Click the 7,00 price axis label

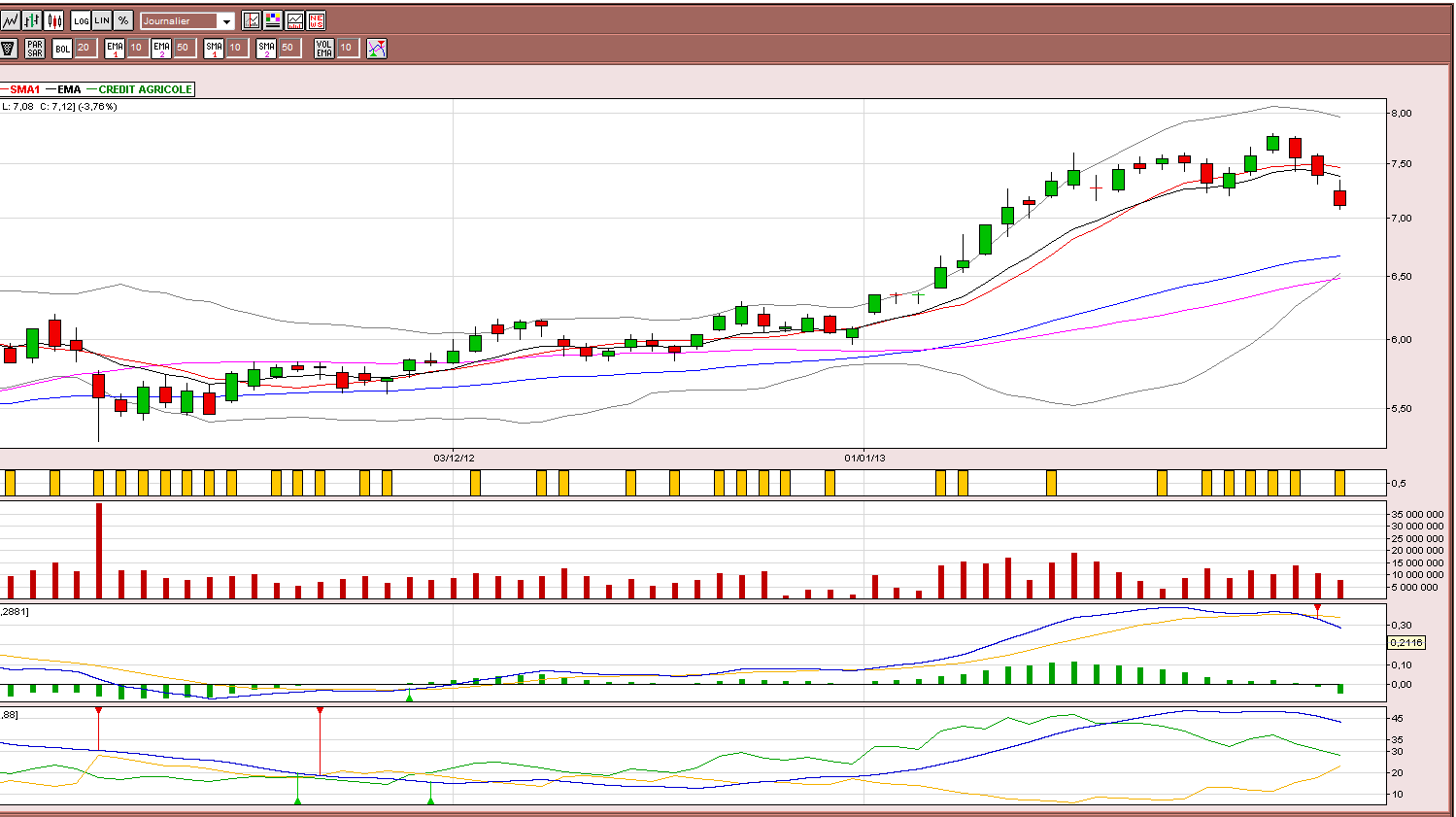coord(1401,219)
